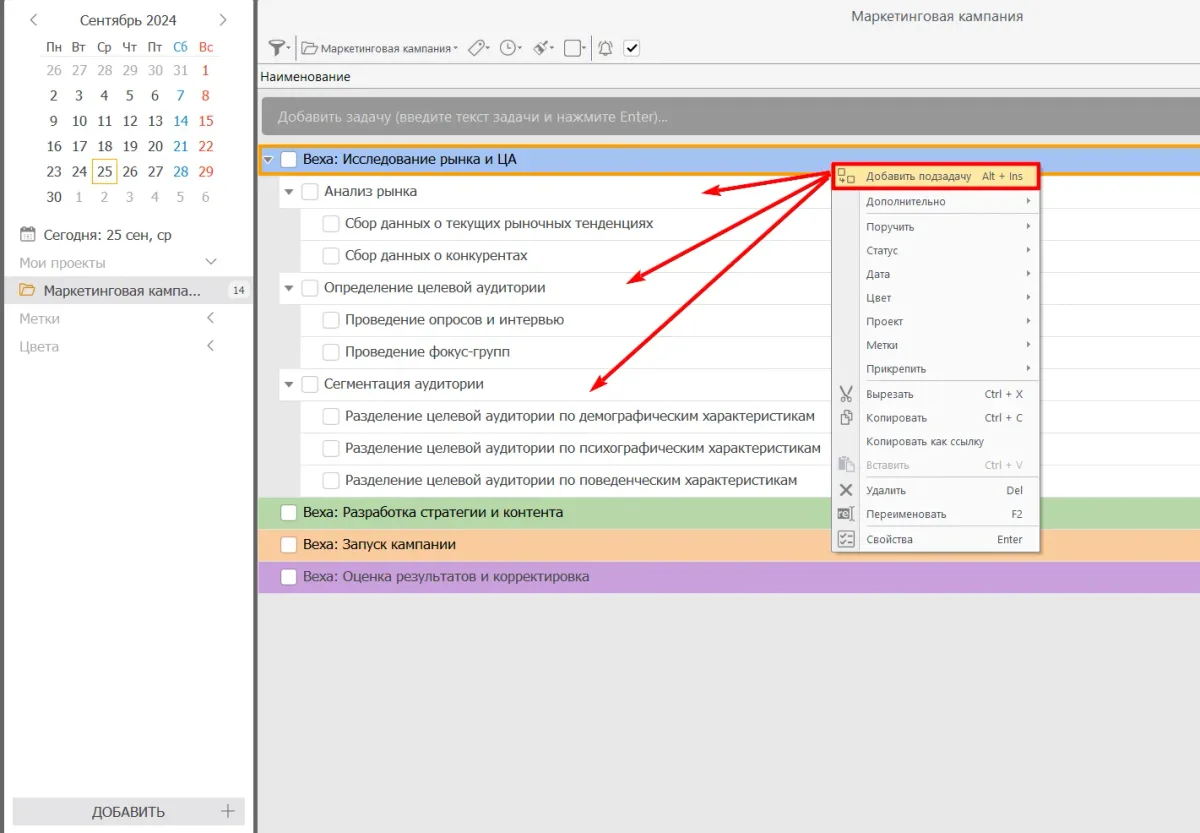
Task: Click the bell reminders toolbar icon
Action: 605,48
